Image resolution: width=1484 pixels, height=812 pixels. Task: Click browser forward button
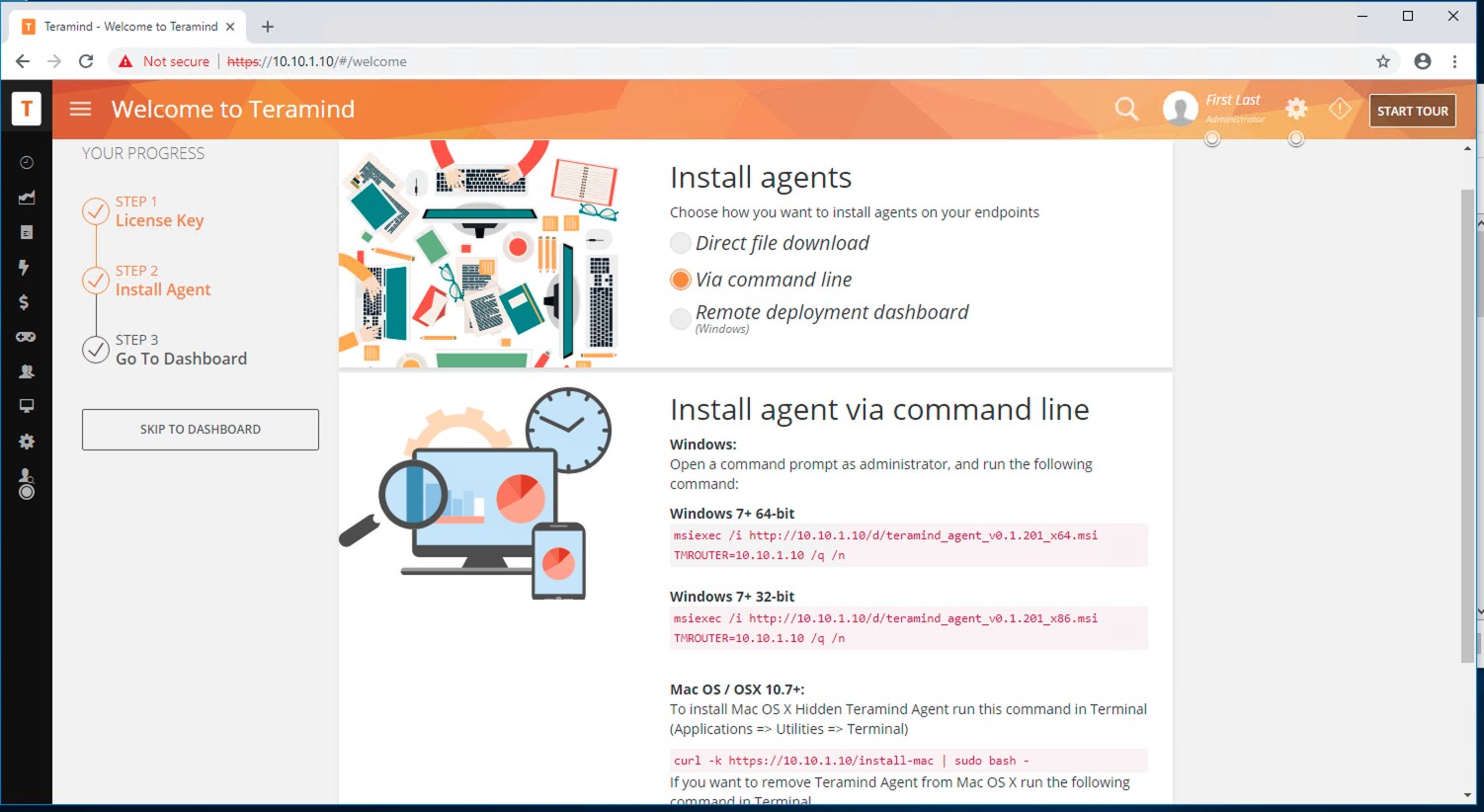[54, 61]
